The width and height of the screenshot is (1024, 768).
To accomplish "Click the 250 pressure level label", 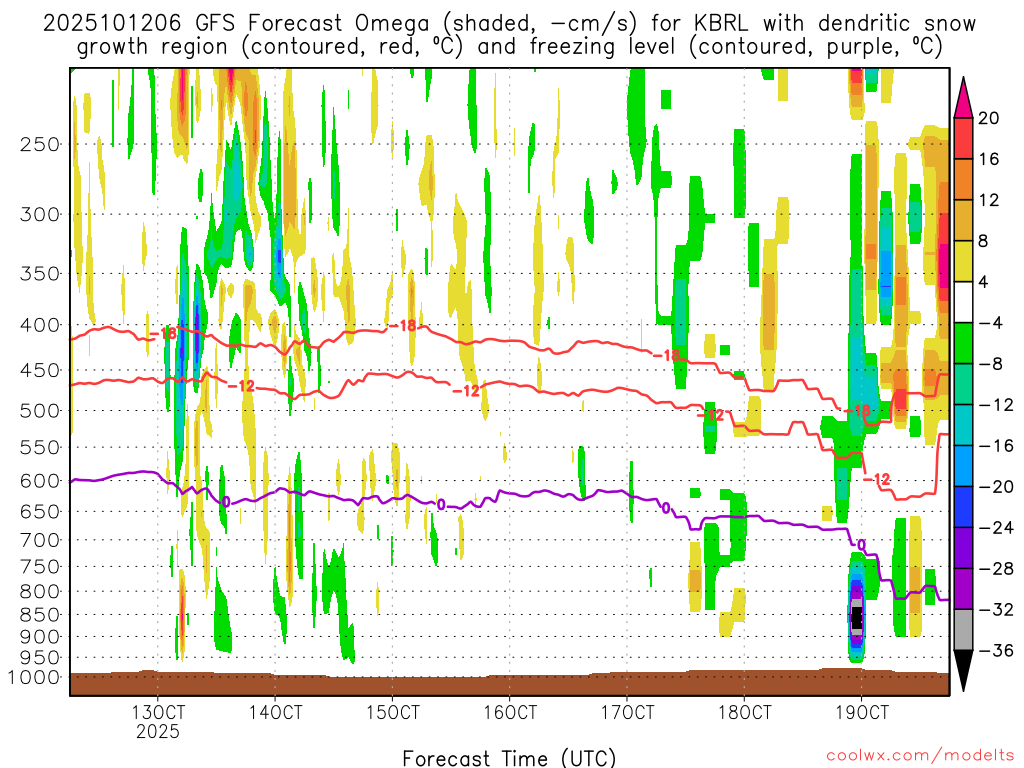I will [38, 144].
